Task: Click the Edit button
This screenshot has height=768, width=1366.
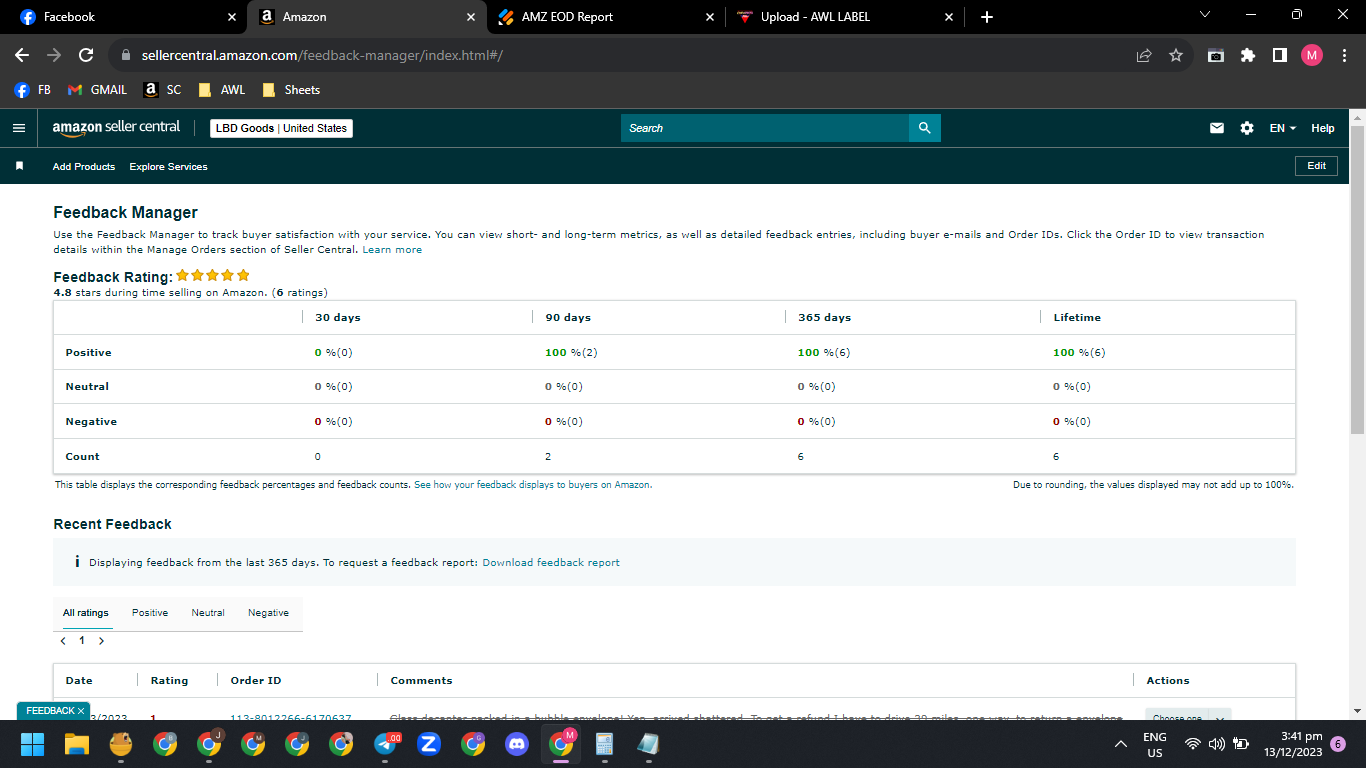Action: click(1316, 166)
